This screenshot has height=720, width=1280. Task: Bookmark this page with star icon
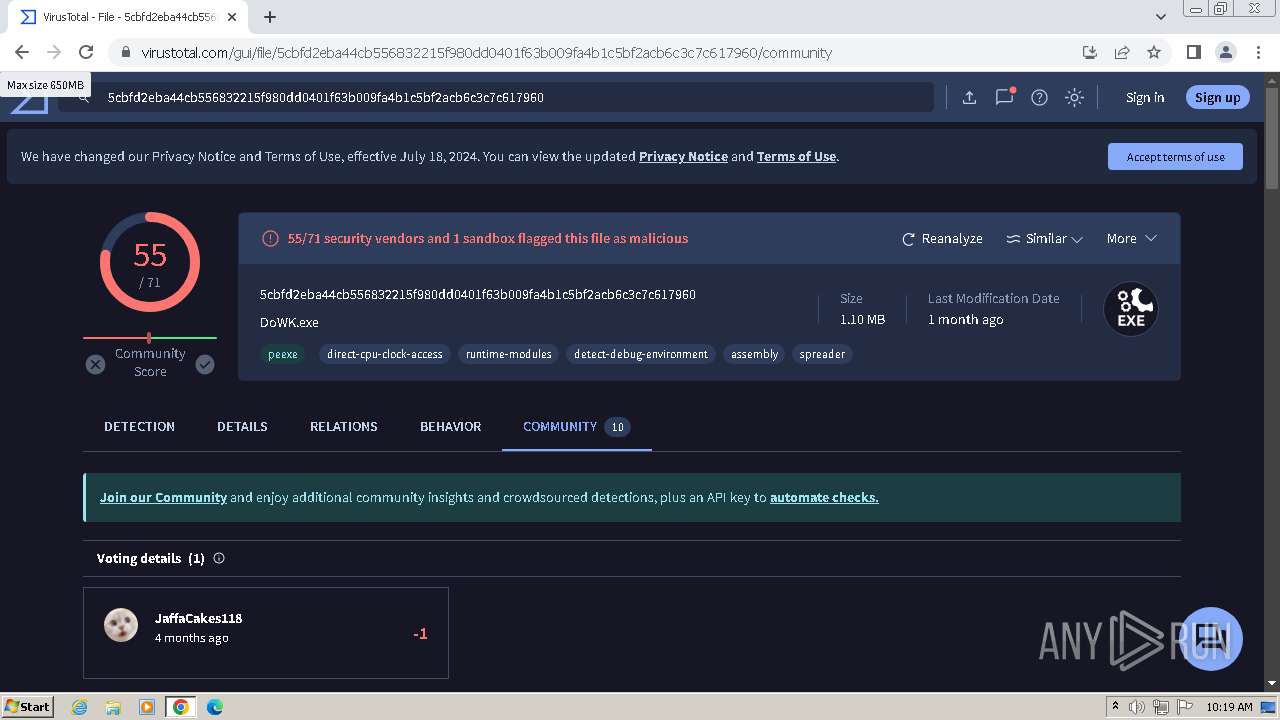[x=1154, y=52]
